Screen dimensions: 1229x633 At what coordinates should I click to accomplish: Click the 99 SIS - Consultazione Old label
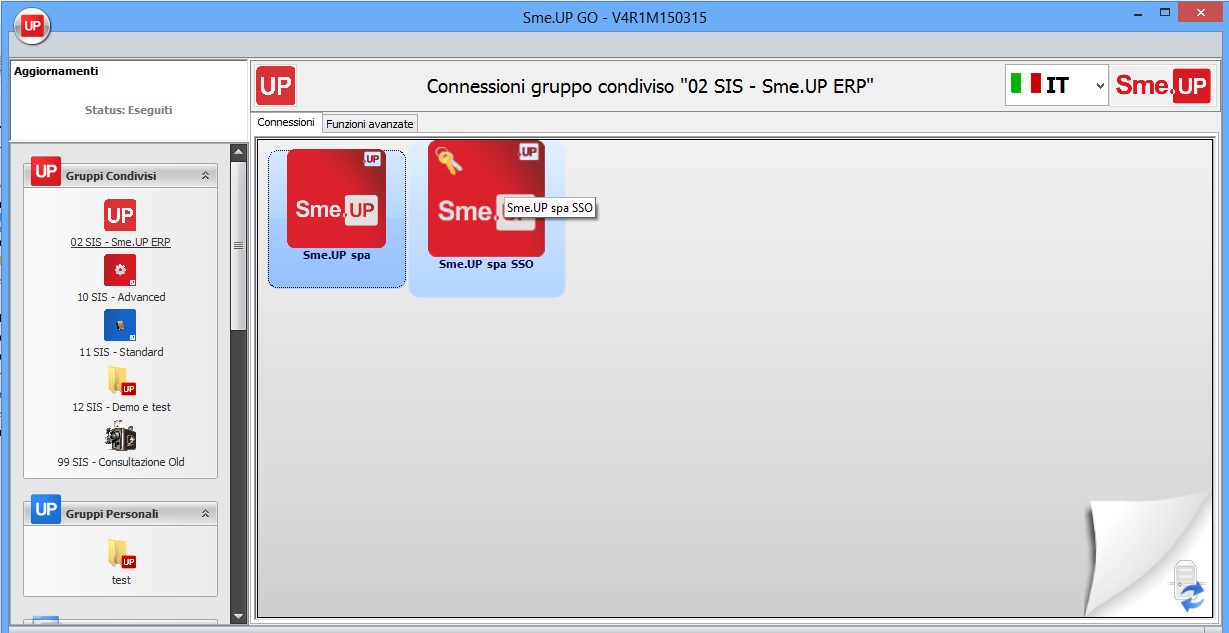click(x=121, y=462)
